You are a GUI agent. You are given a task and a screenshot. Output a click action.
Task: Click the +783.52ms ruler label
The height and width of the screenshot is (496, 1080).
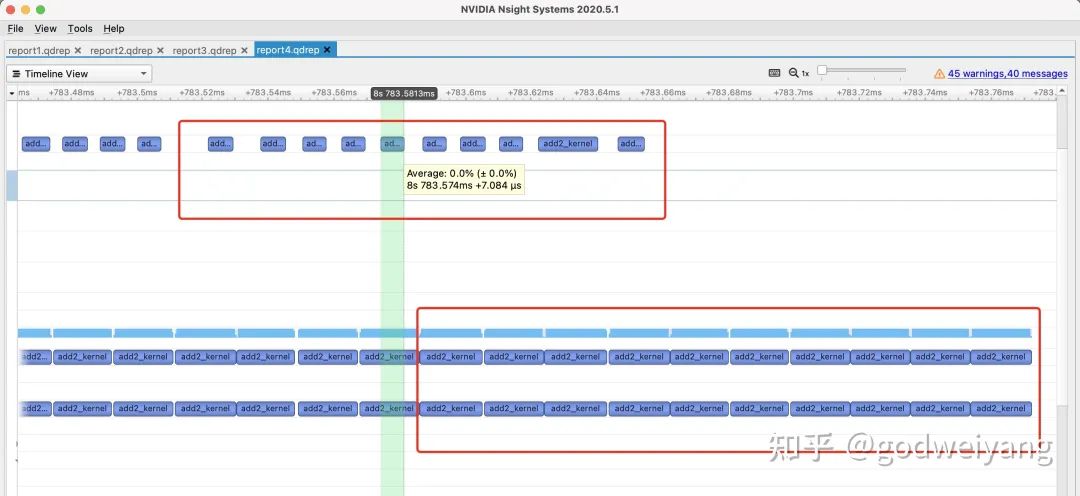200,92
